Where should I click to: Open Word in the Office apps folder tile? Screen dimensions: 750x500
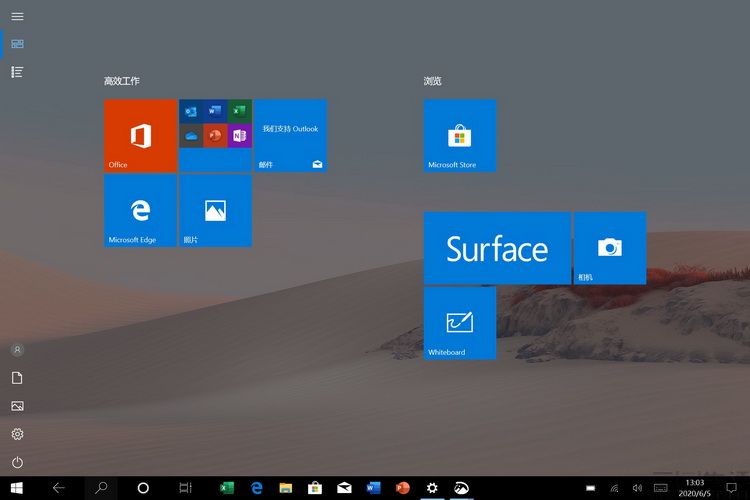[x=215, y=111]
